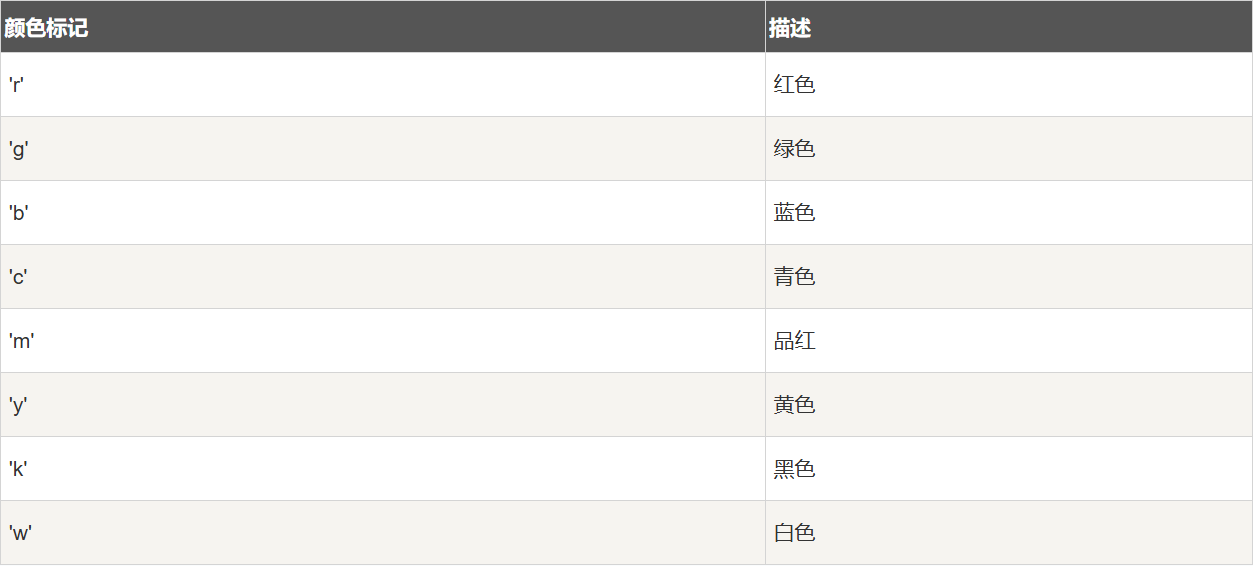Image resolution: width=1253 pixels, height=566 pixels.
Task: Select the 'g' color code cell
Action: pyautogui.click(x=18, y=149)
